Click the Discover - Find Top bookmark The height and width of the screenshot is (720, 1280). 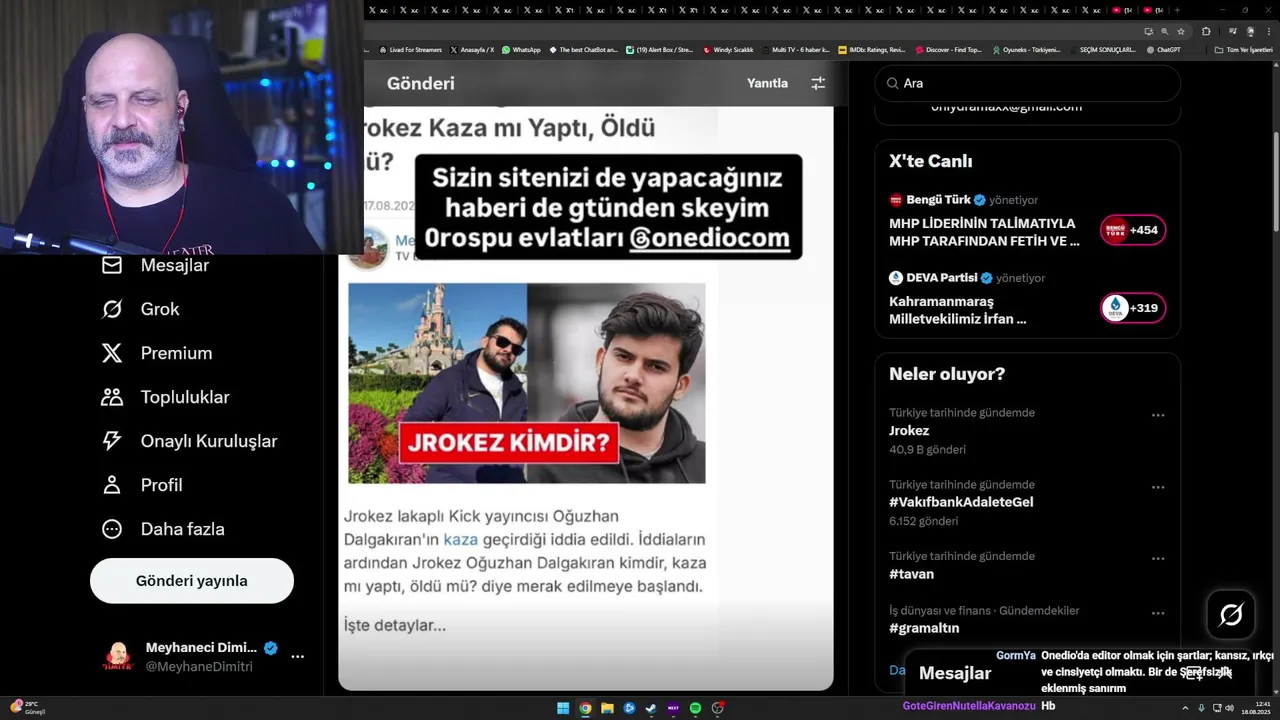[x=948, y=49]
